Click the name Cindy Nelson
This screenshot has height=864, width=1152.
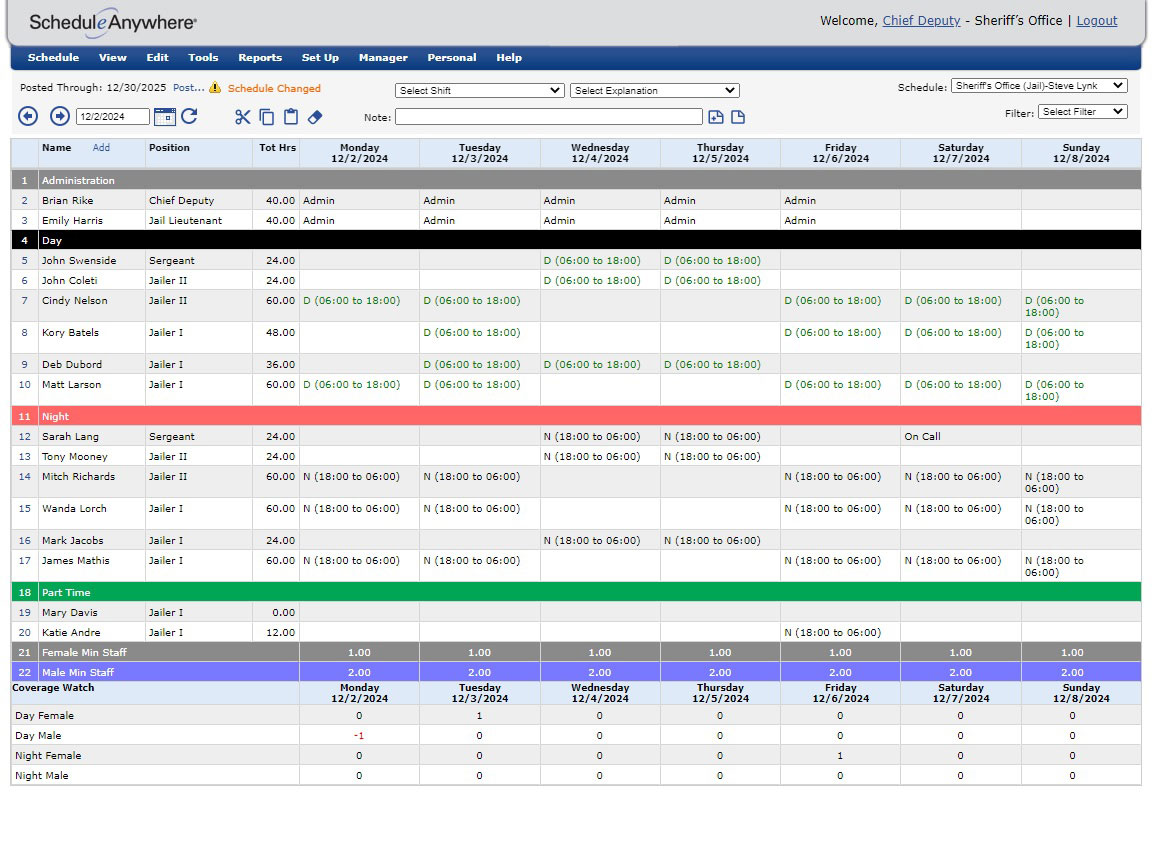[74, 300]
